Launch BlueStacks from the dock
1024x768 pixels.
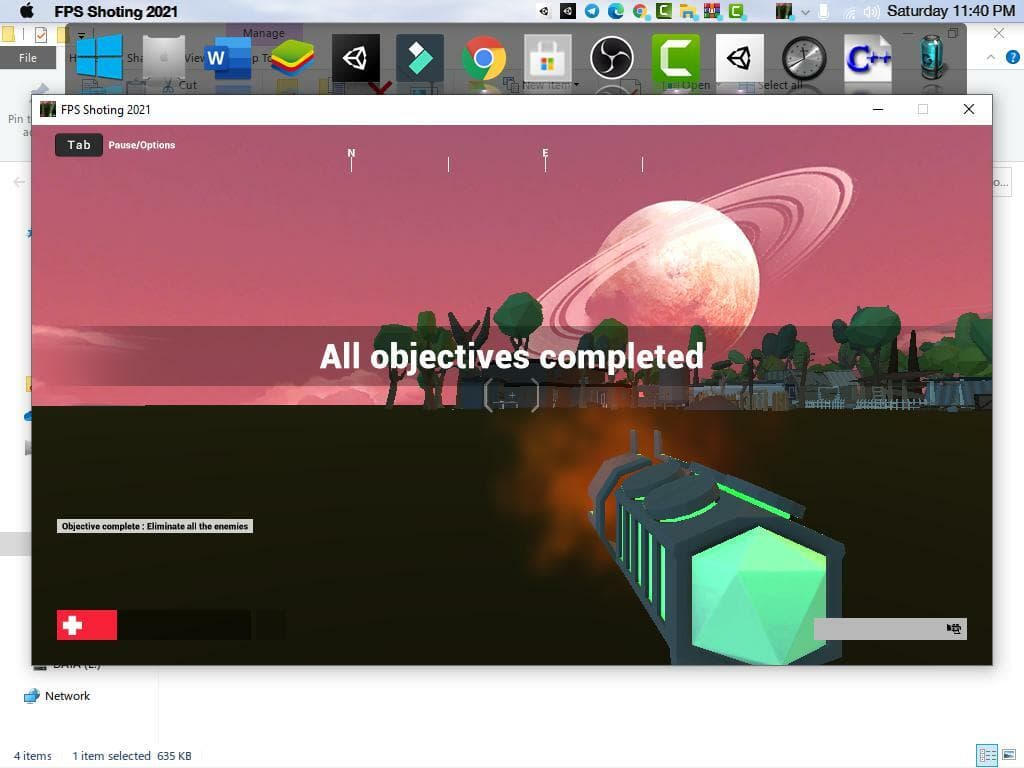click(x=291, y=57)
